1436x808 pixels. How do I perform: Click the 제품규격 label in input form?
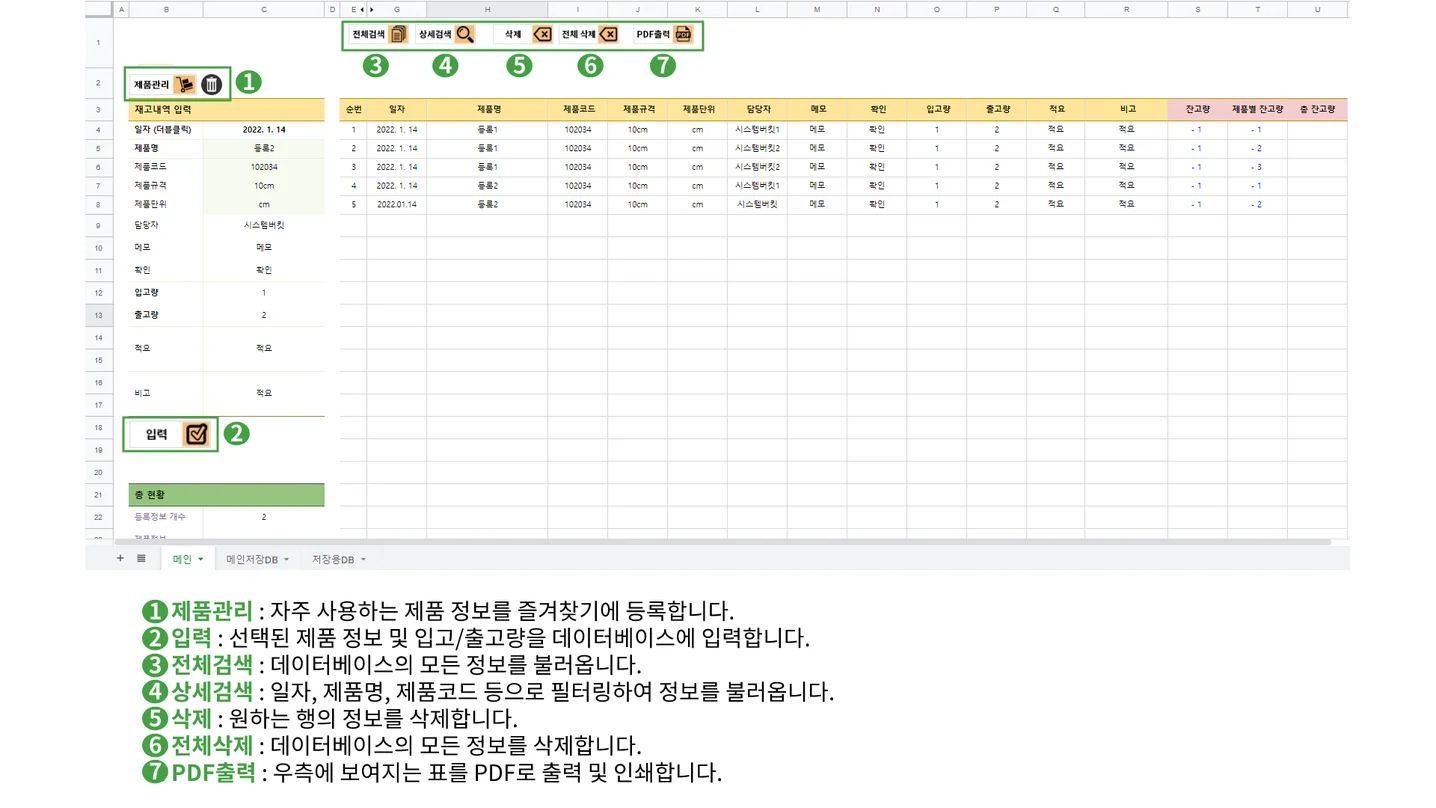[150, 185]
